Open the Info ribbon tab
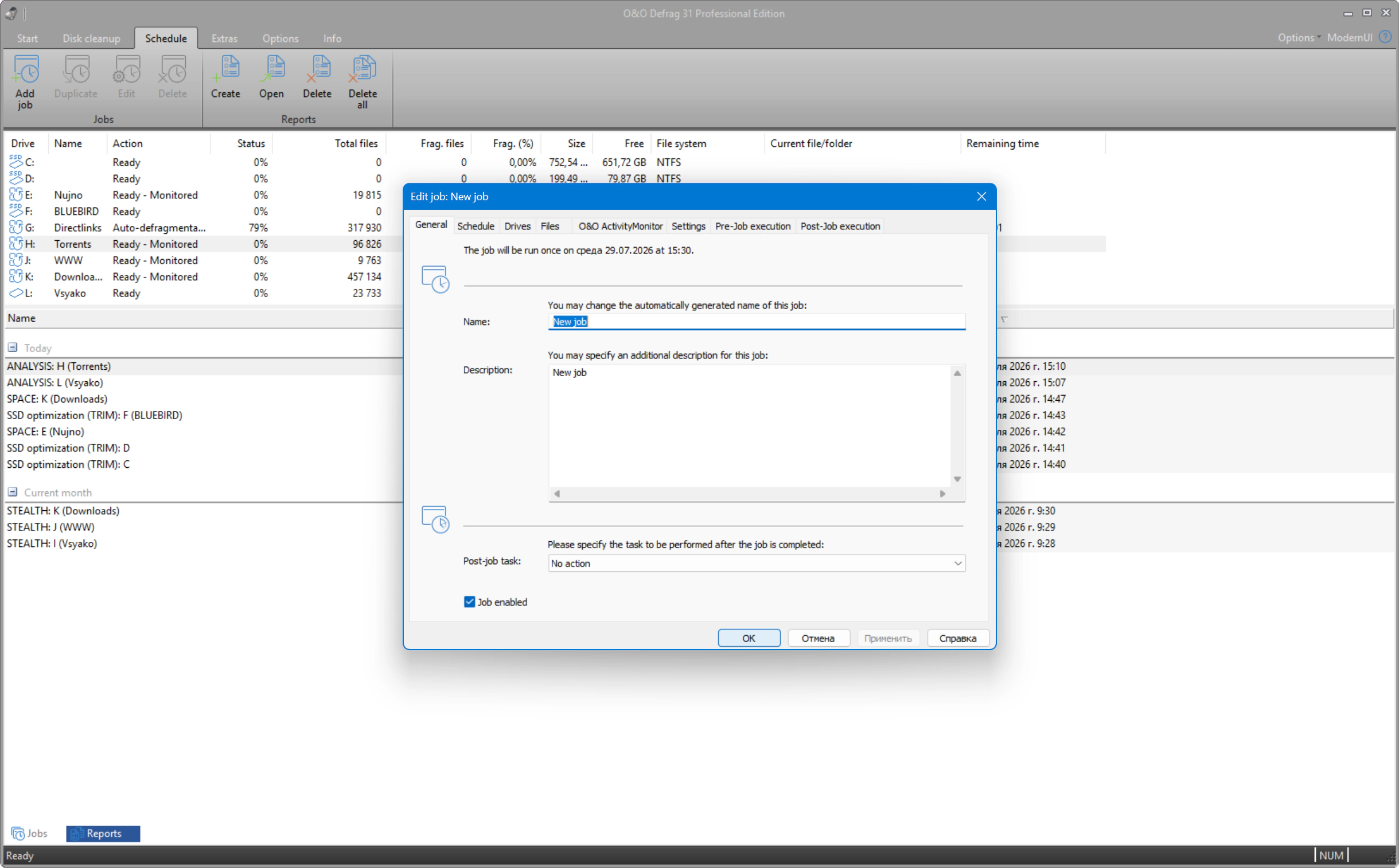Screen dimensions: 1399x868 coord(332,38)
